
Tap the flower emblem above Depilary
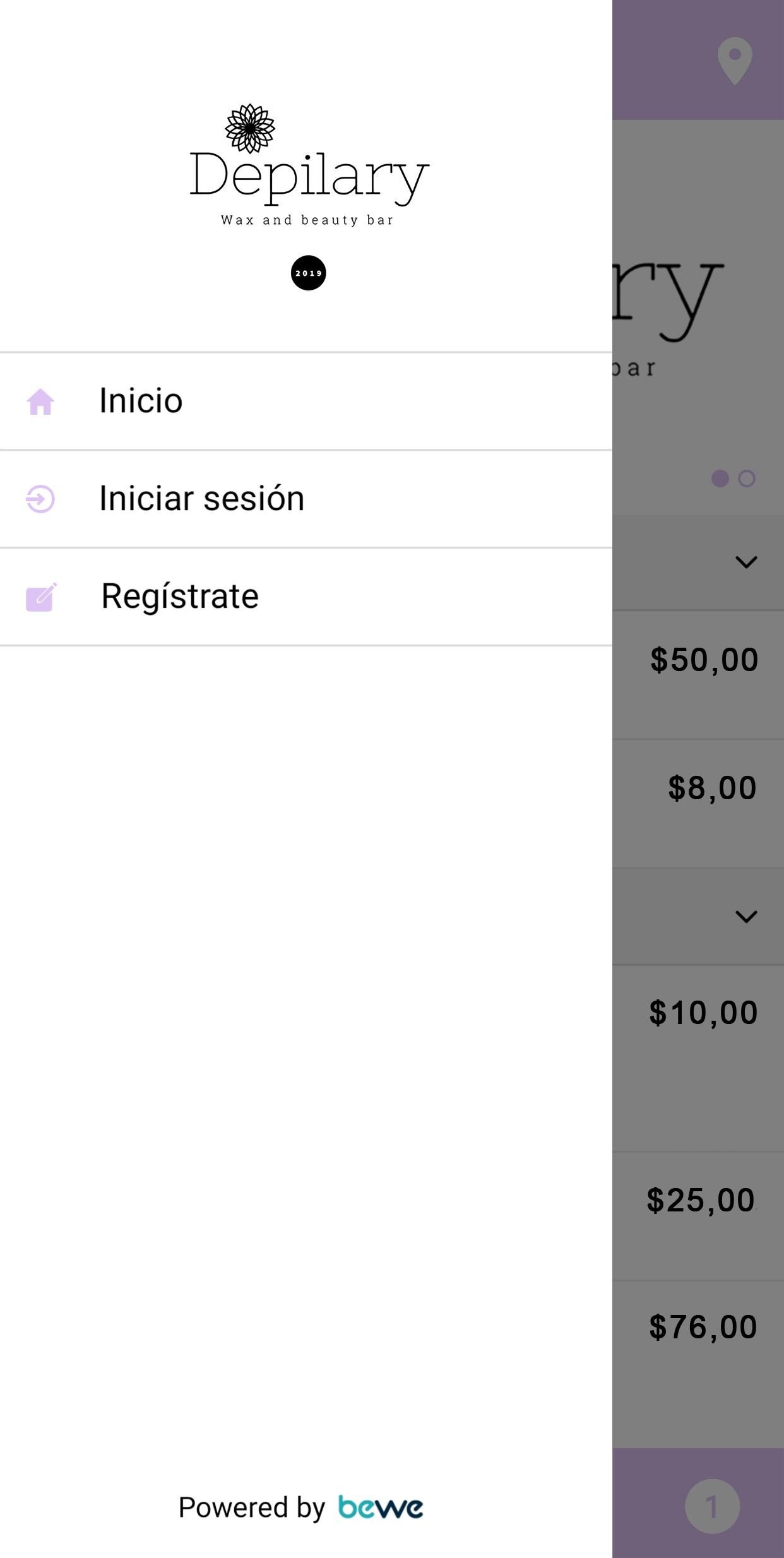250,128
